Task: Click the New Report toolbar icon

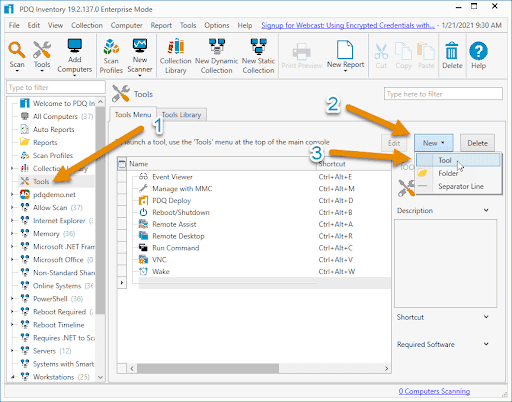Action: point(345,50)
